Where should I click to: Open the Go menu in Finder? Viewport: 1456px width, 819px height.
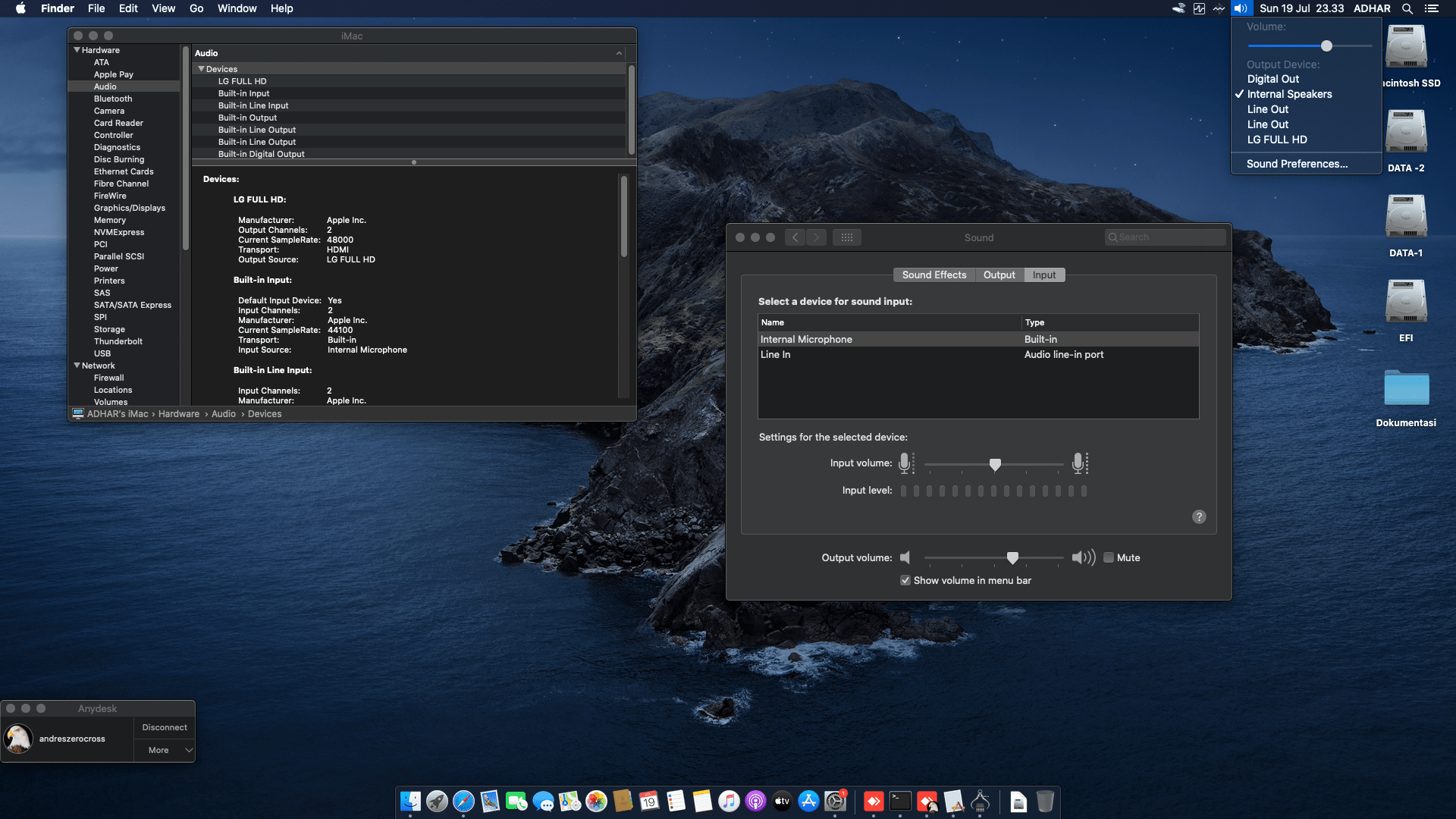click(x=196, y=8)
